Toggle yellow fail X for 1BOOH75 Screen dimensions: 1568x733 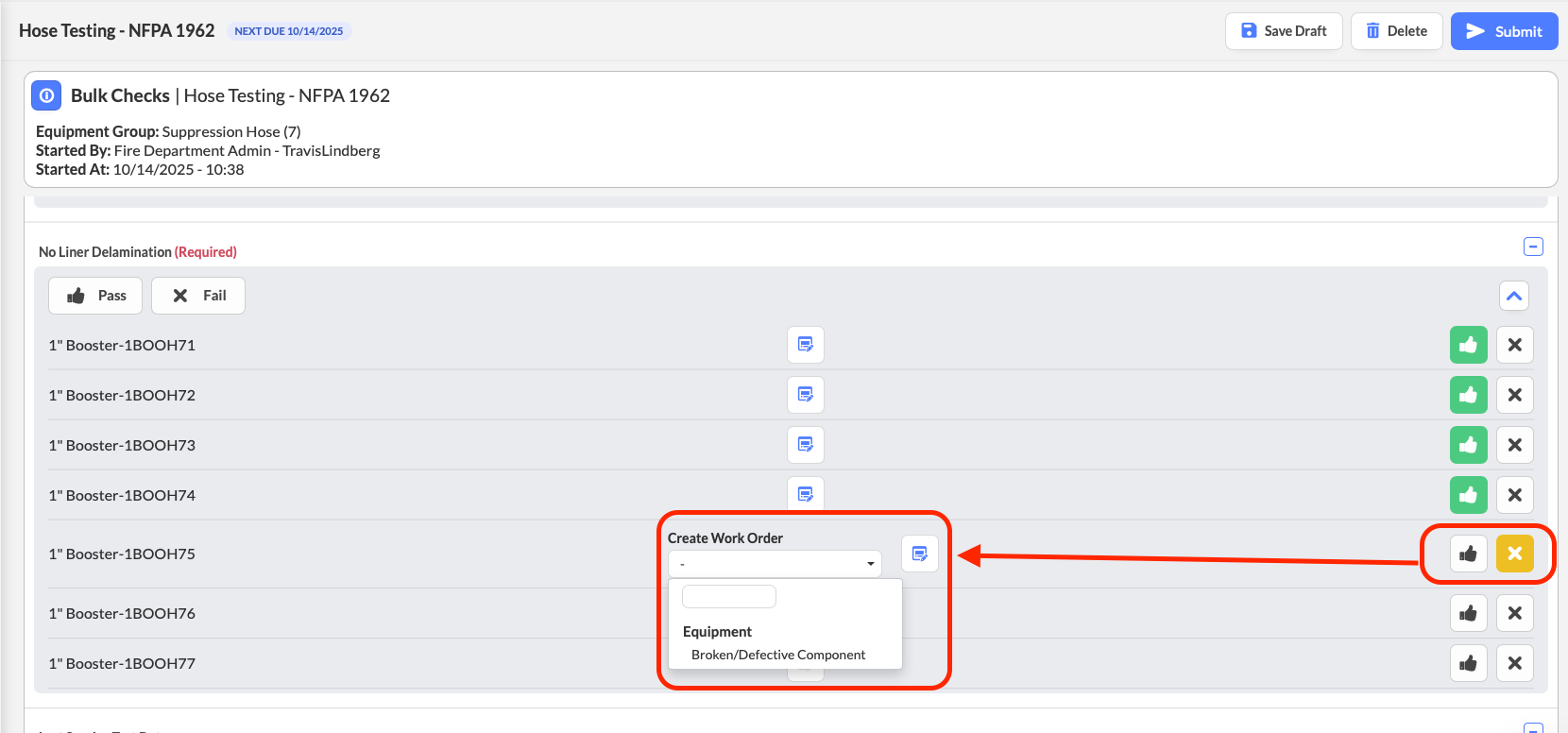pyautogui.click(x=1514, y=554)
